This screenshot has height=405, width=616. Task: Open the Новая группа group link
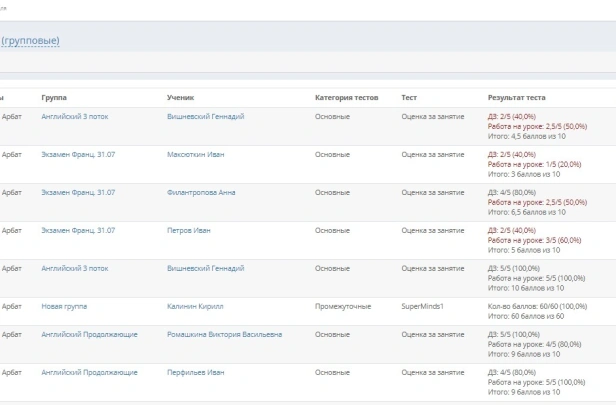point(64,306)
